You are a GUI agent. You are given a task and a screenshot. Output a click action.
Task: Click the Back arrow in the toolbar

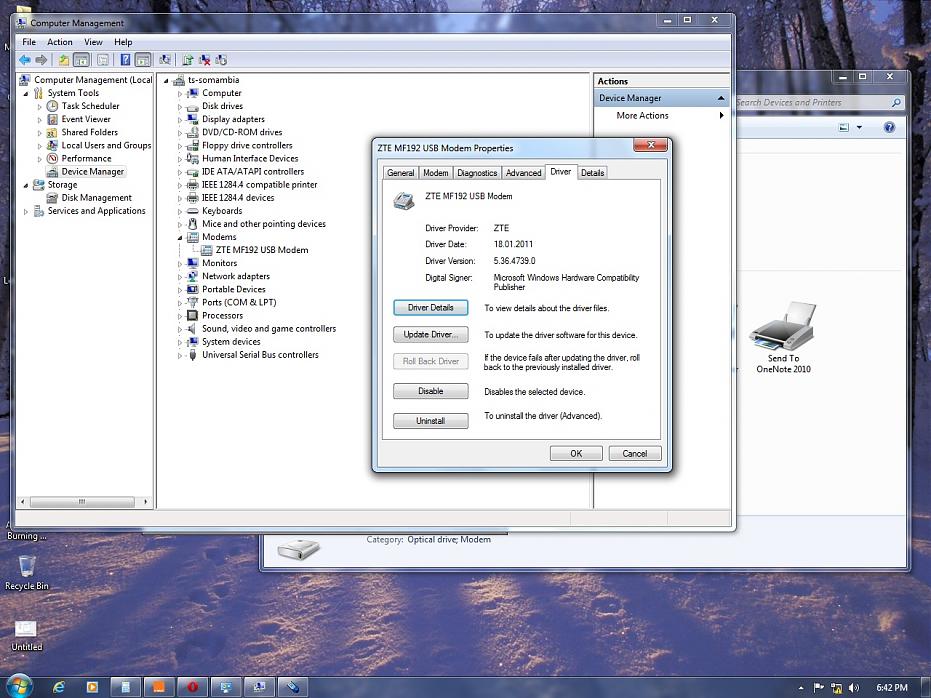tap(24, 60)
